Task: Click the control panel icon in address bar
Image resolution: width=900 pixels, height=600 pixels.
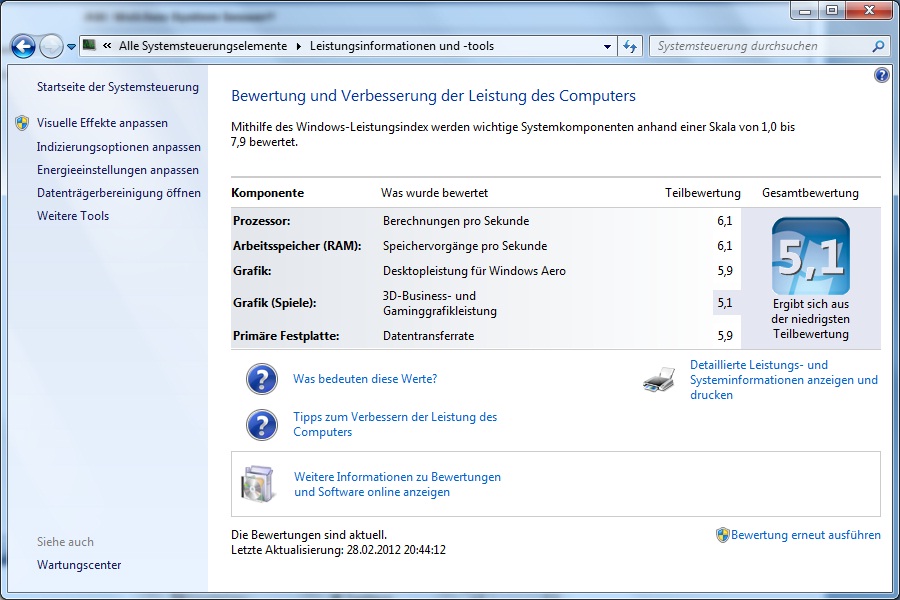Action: click(89, 45)
